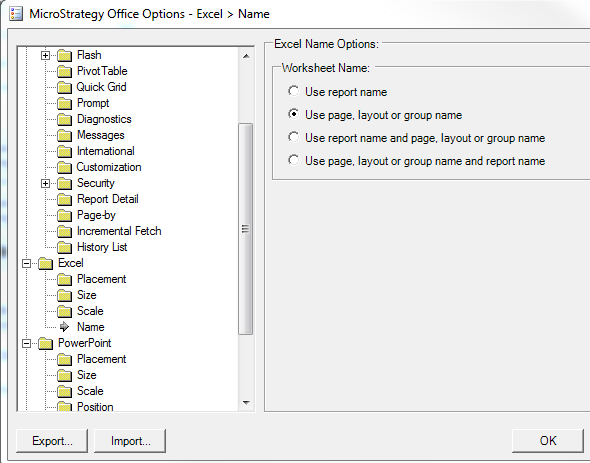Click the Customization folder icon
Screen dimensions: 590x463
64,167
